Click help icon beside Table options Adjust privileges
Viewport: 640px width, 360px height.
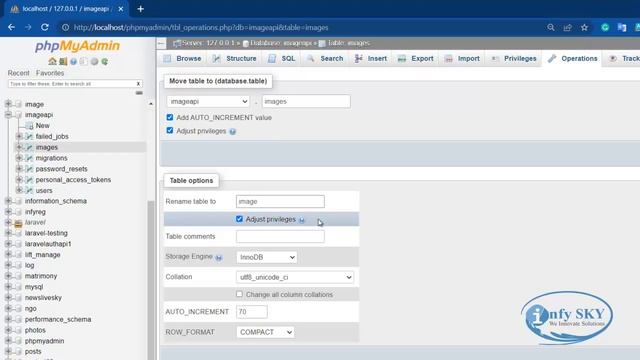point(302,220)
